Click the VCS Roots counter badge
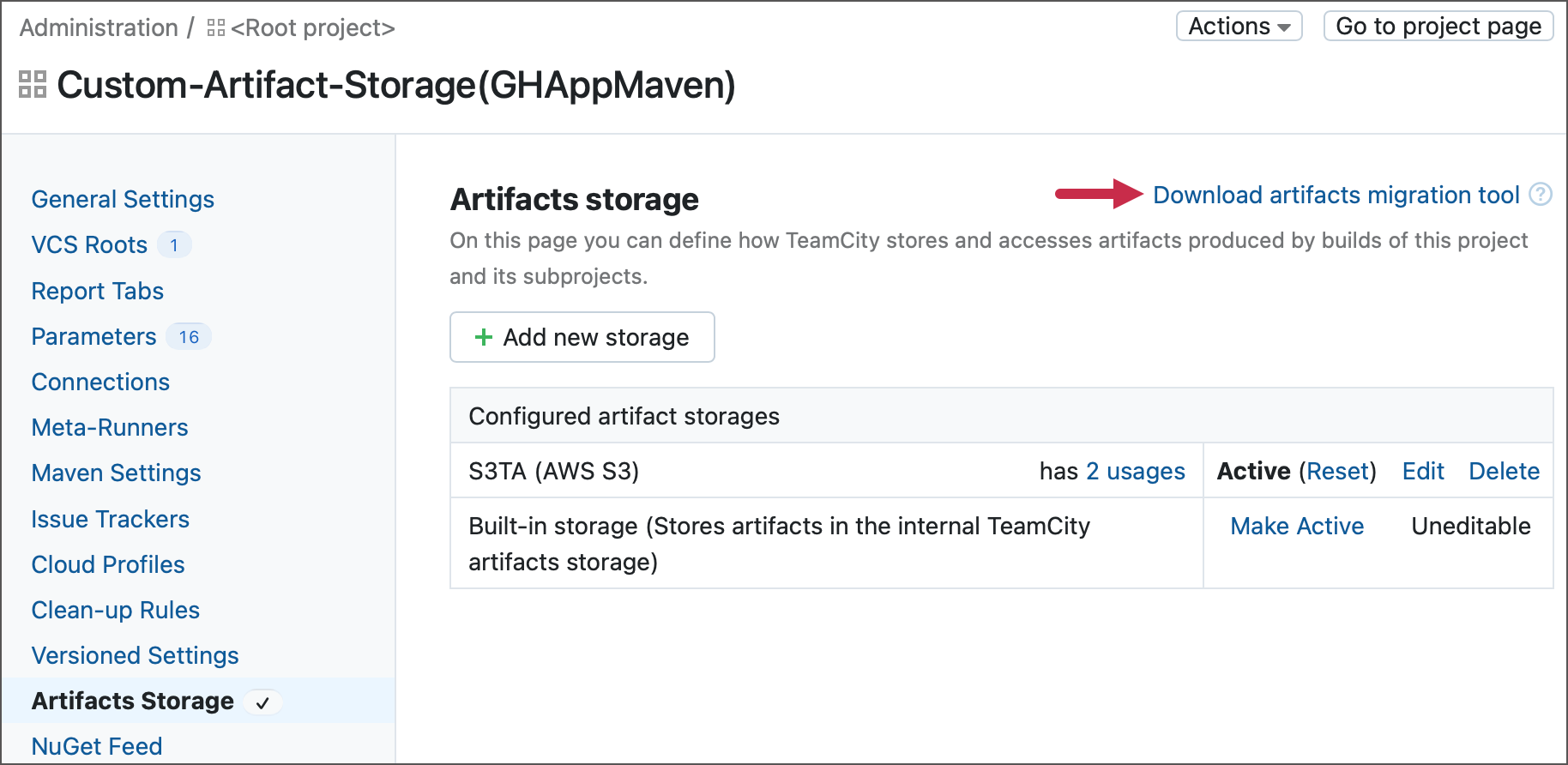 pos(174,244)
